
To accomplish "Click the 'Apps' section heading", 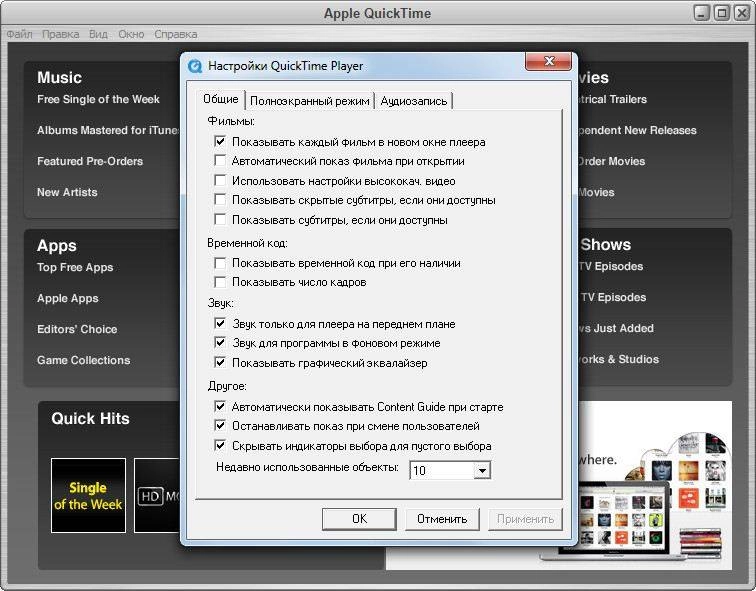I will point(57,245).
